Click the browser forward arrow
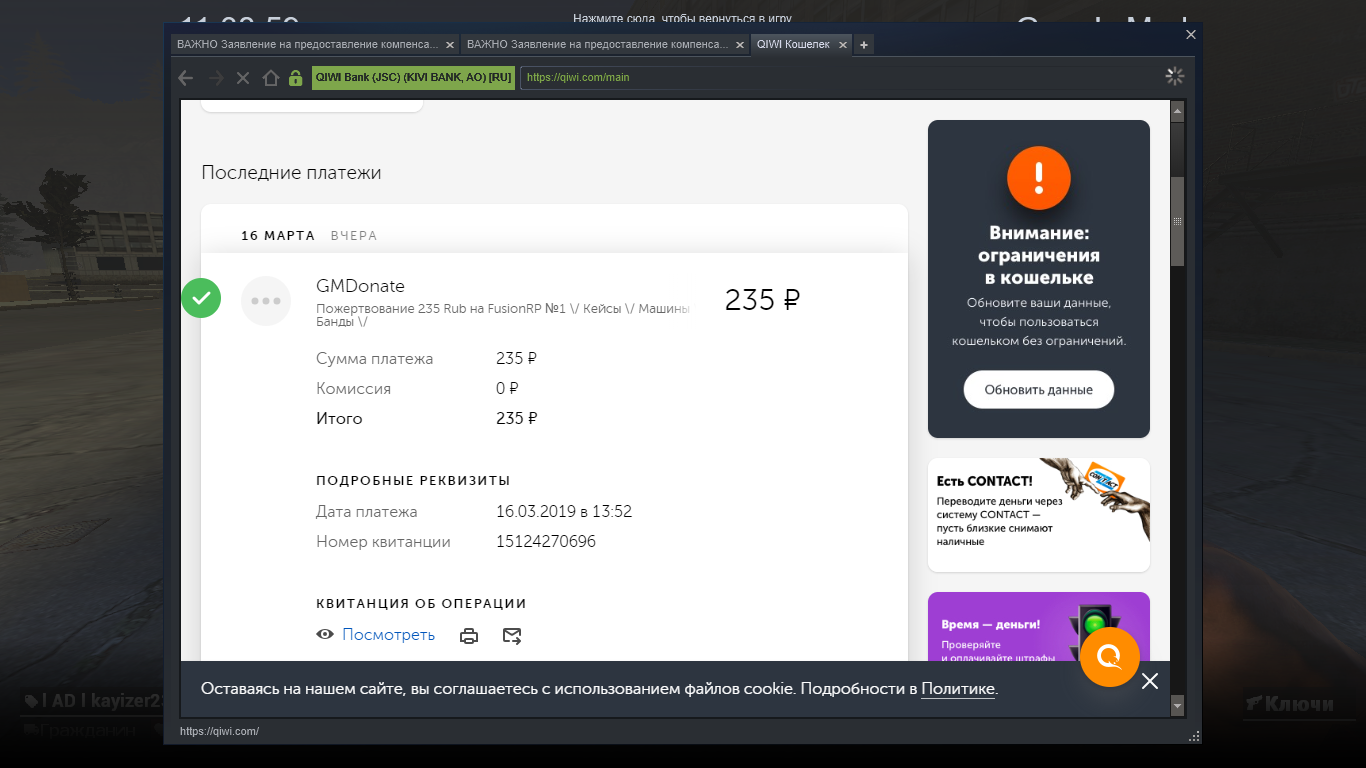 tap(215, 77)
